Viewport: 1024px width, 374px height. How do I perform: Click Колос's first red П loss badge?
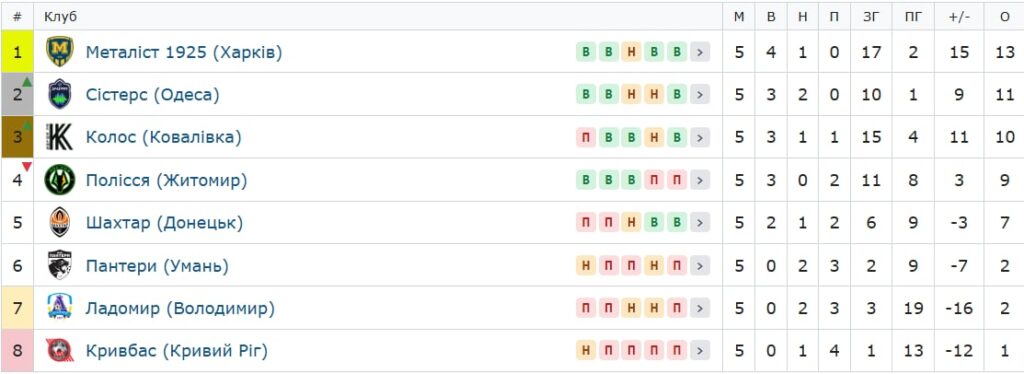point(586,138)
